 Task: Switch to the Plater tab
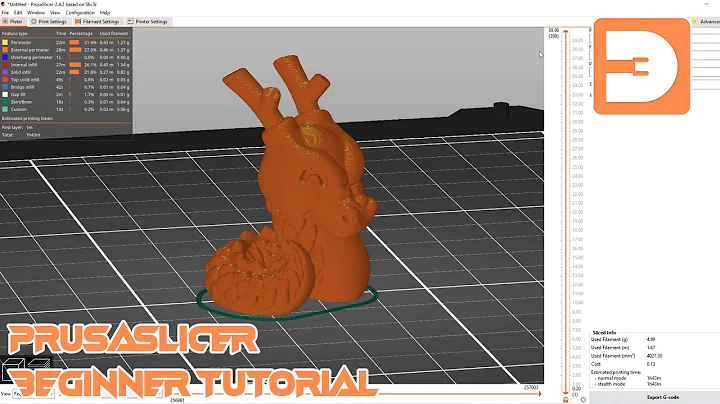tap(13, 22)
